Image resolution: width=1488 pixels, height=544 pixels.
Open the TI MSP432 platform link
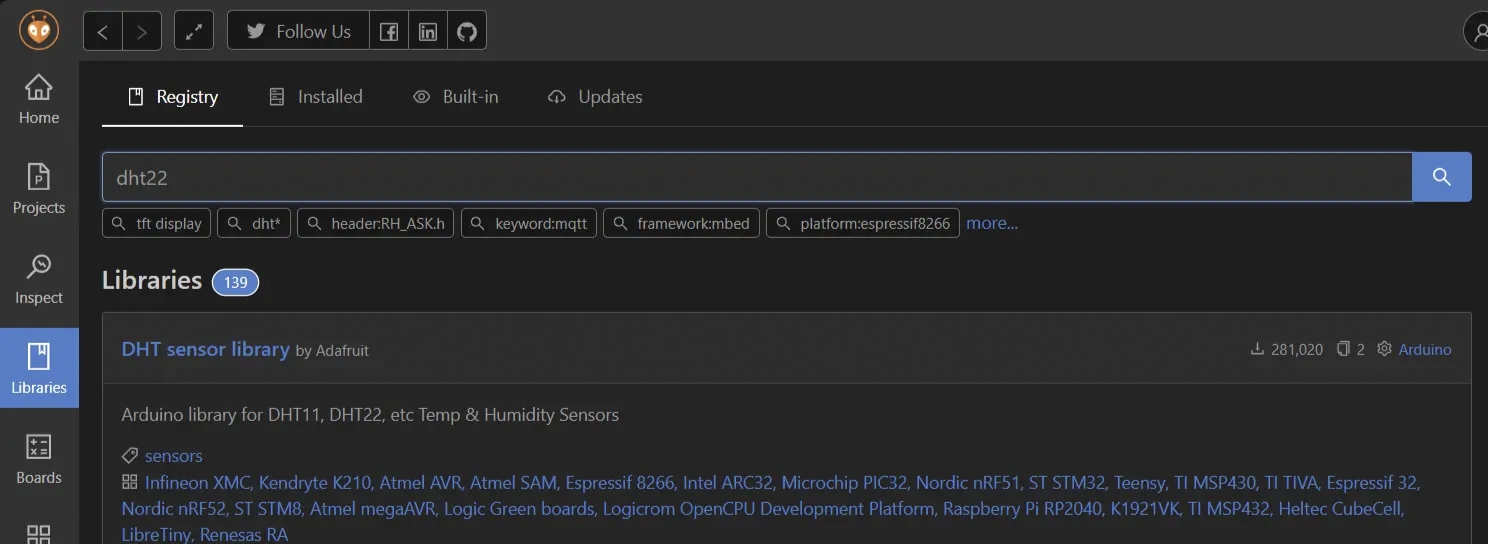1229,509
